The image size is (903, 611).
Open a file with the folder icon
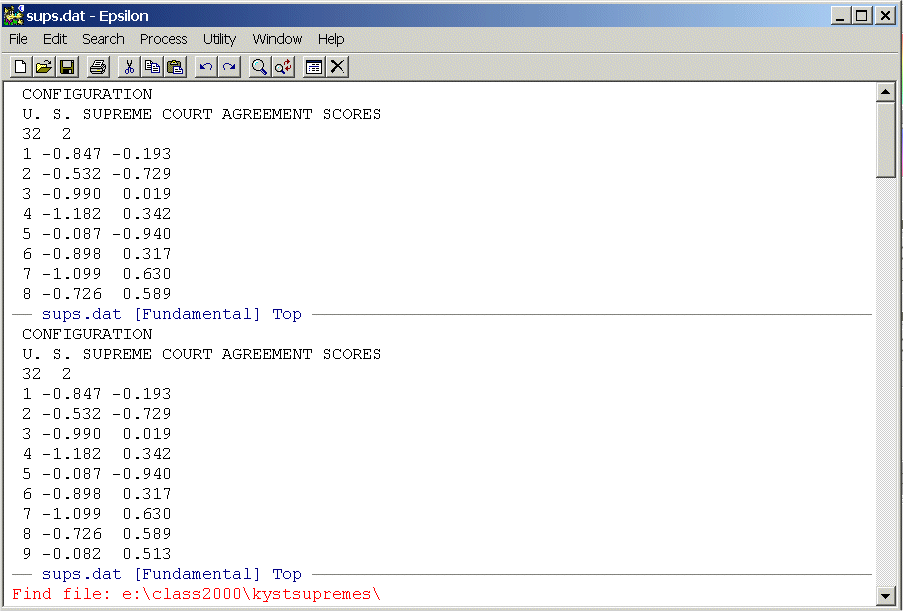pos(43,67)
